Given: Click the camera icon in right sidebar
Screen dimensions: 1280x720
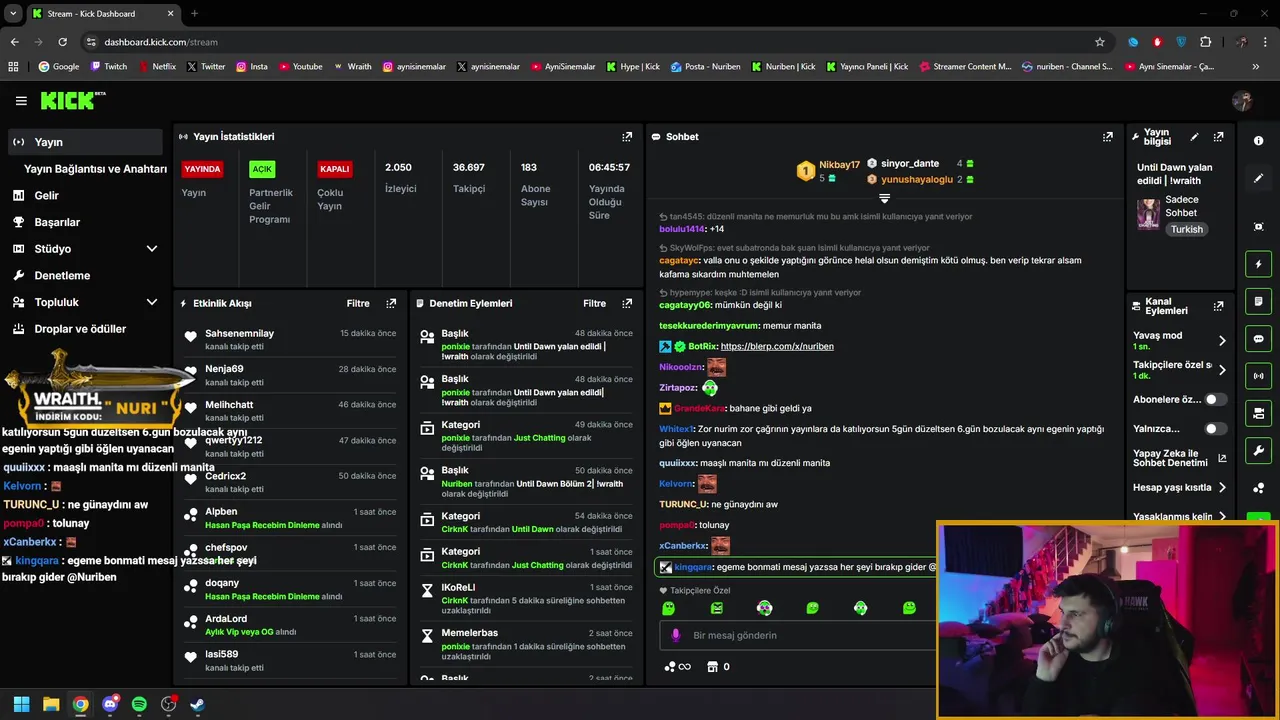Looking at the screenshot, I should 1258,413.
